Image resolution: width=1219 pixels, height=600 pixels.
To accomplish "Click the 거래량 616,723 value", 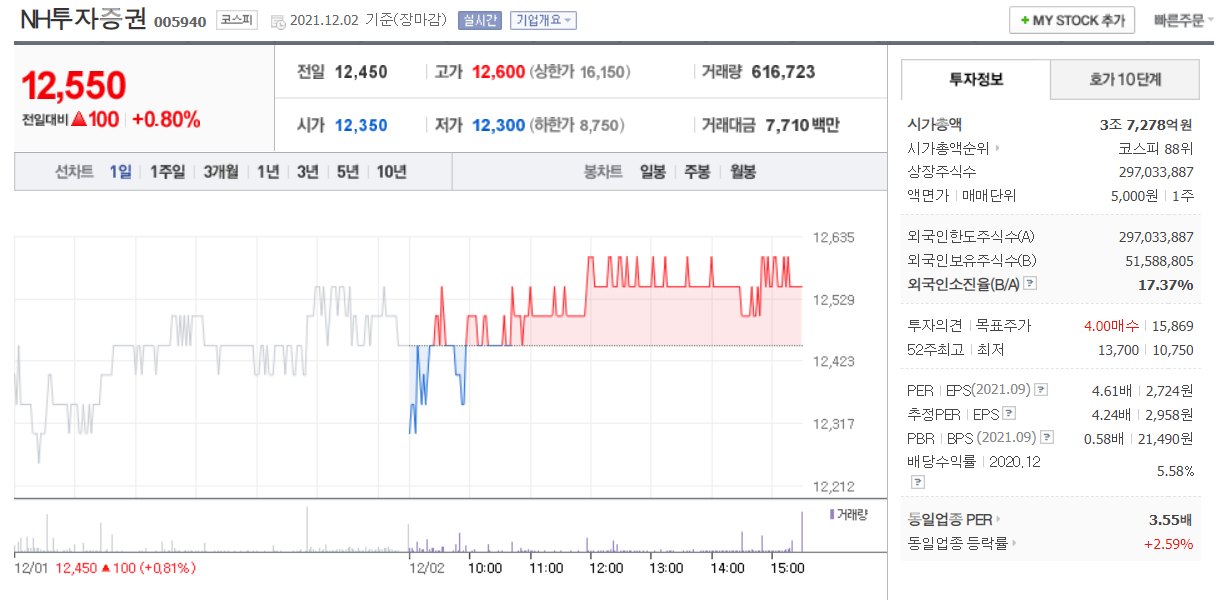I will point(783,72).
